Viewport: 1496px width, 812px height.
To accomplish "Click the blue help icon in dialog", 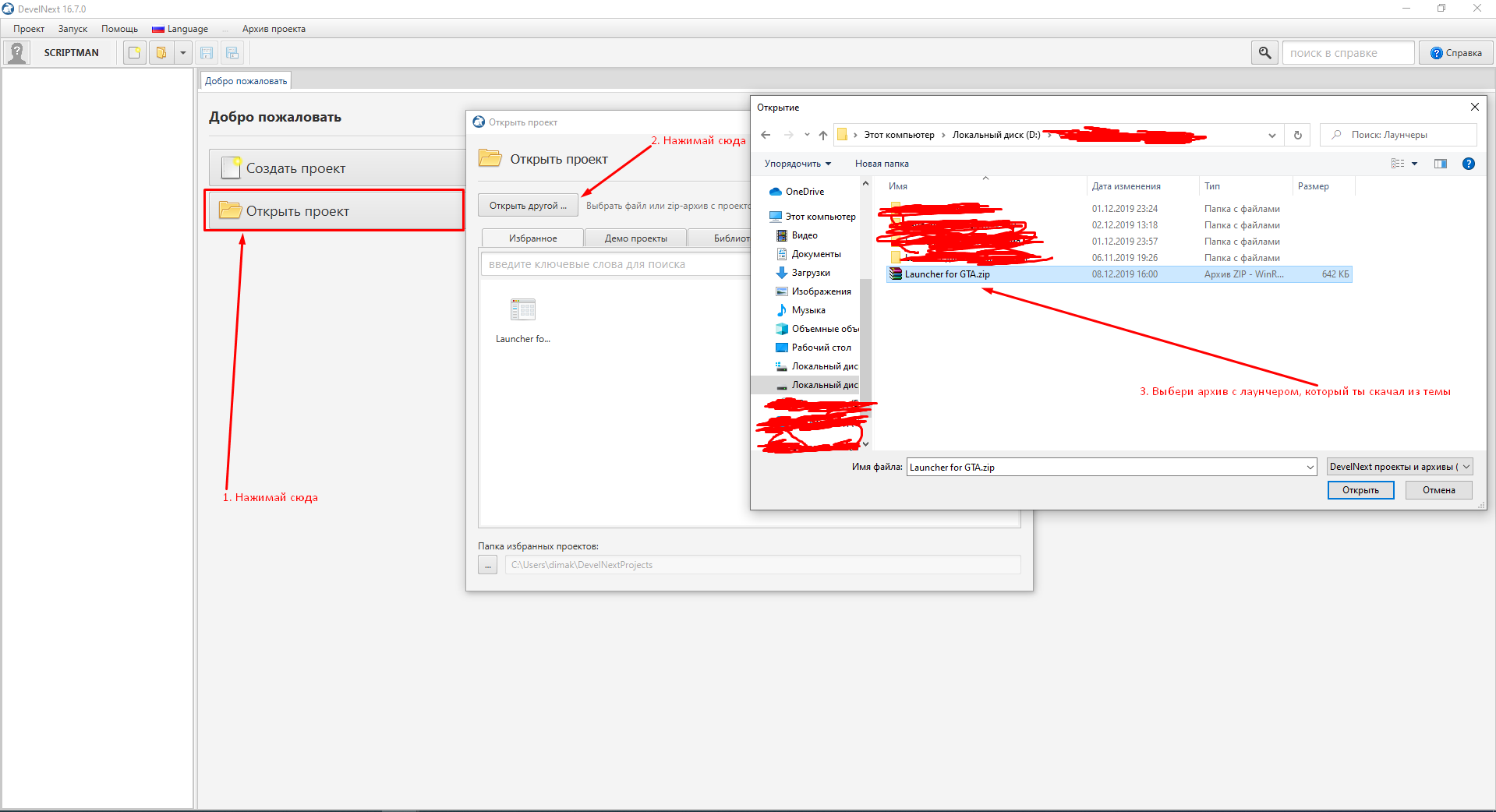I will [1468, 164].
